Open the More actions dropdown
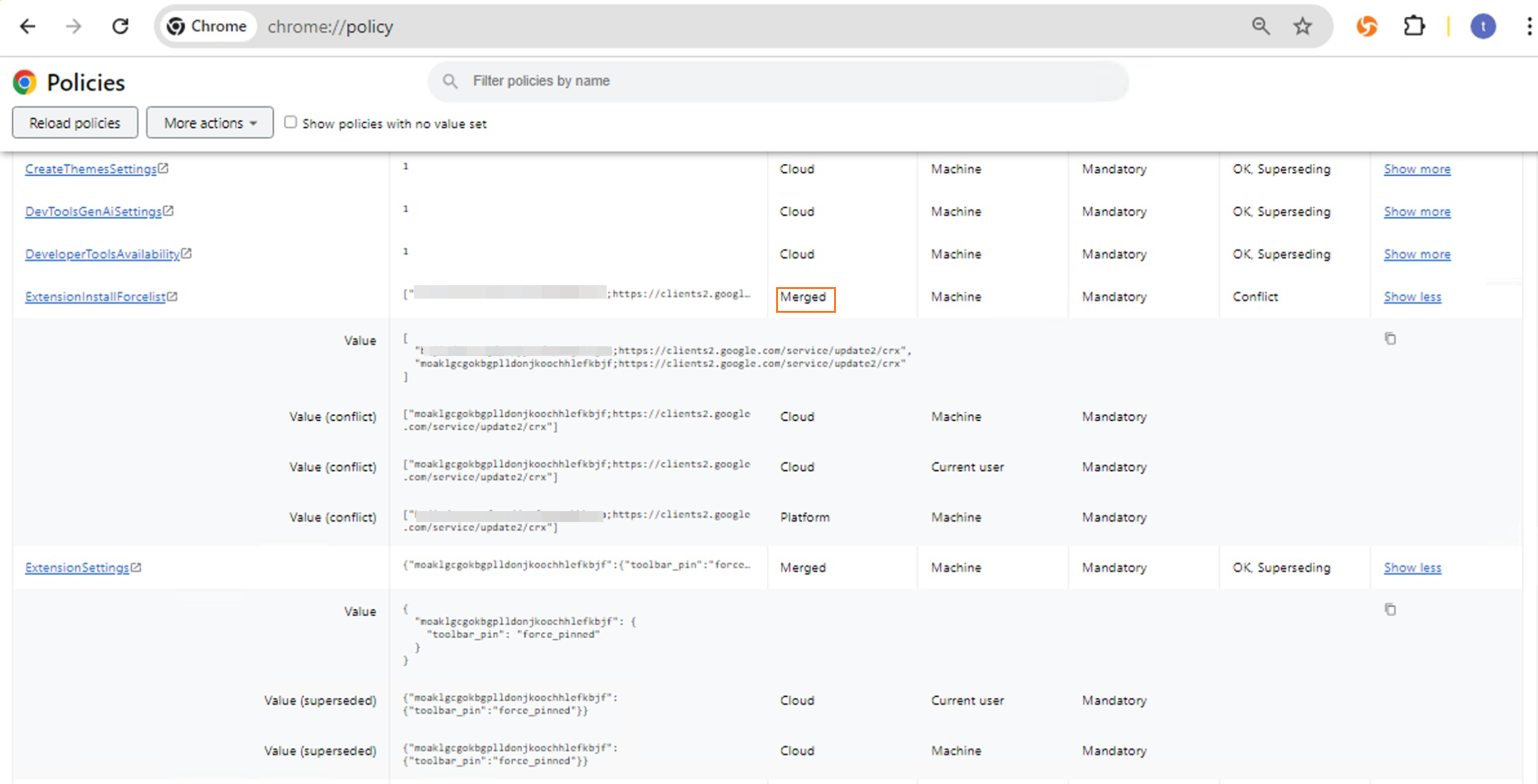The height and width of the screenshot is (784, 1538). 209,123
